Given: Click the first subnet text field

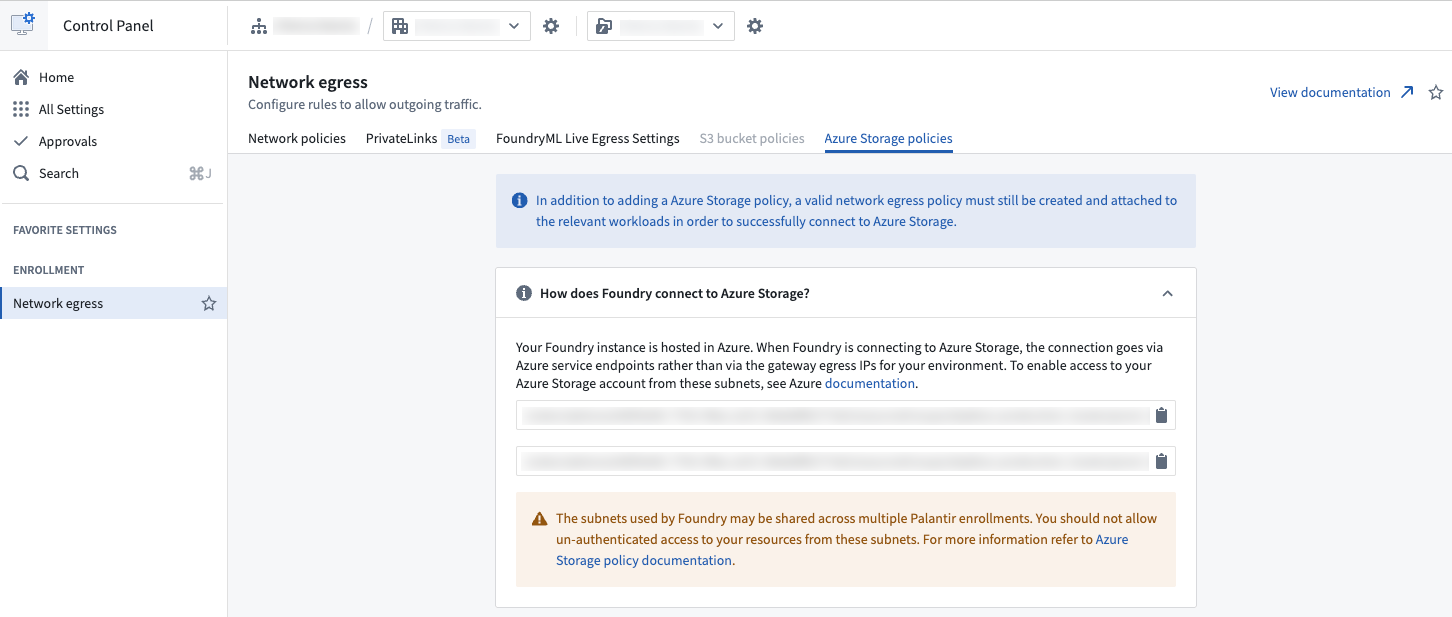Looking at the screenshot, I should tap(846, 415).
